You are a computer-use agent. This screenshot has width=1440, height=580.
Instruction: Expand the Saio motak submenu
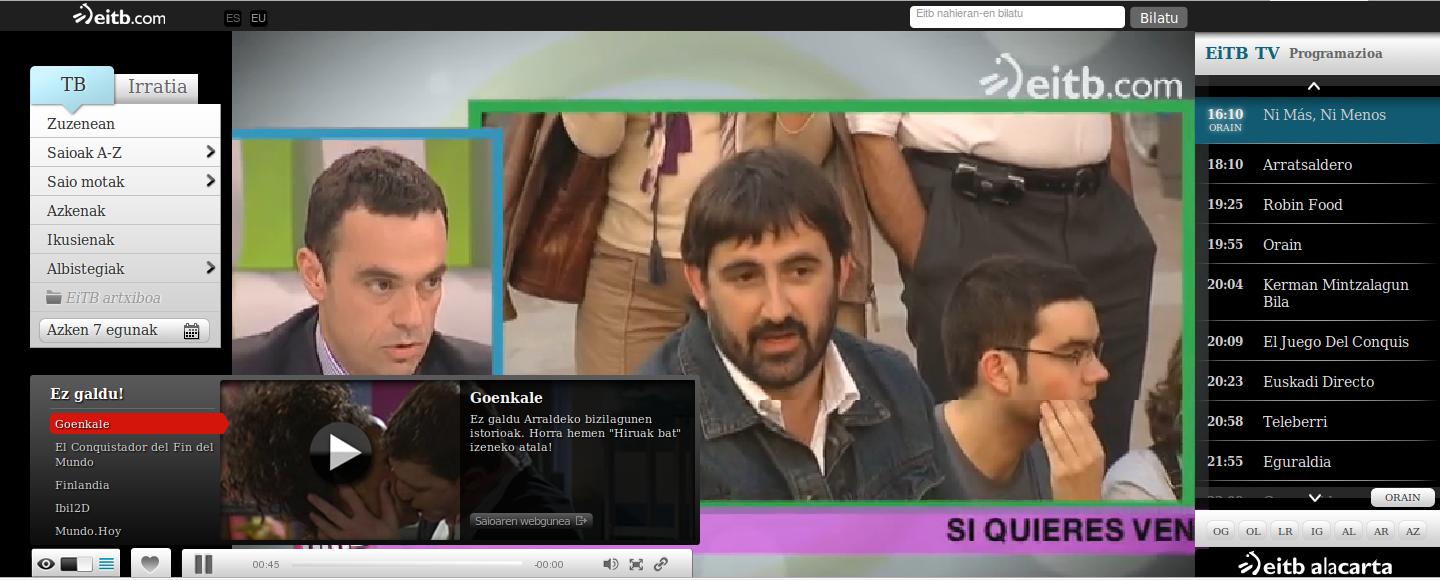210,181
